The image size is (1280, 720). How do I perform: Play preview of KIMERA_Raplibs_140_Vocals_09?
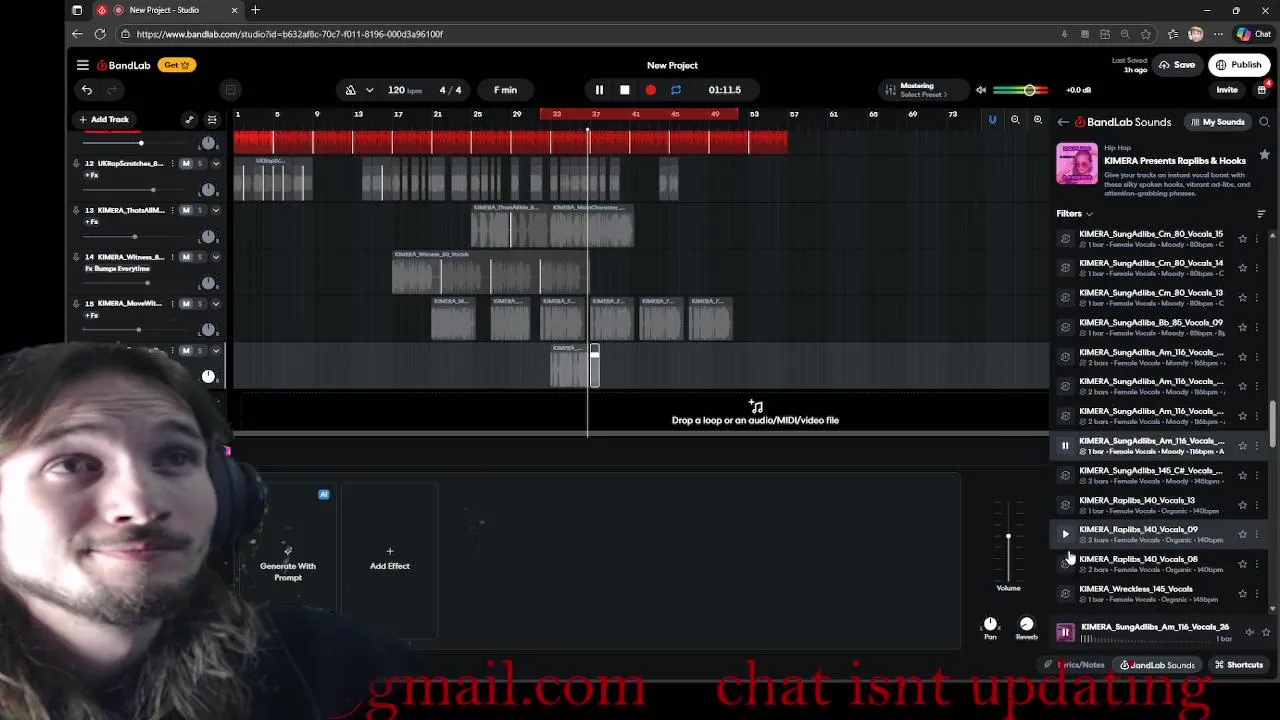[x=1065, y=534]
